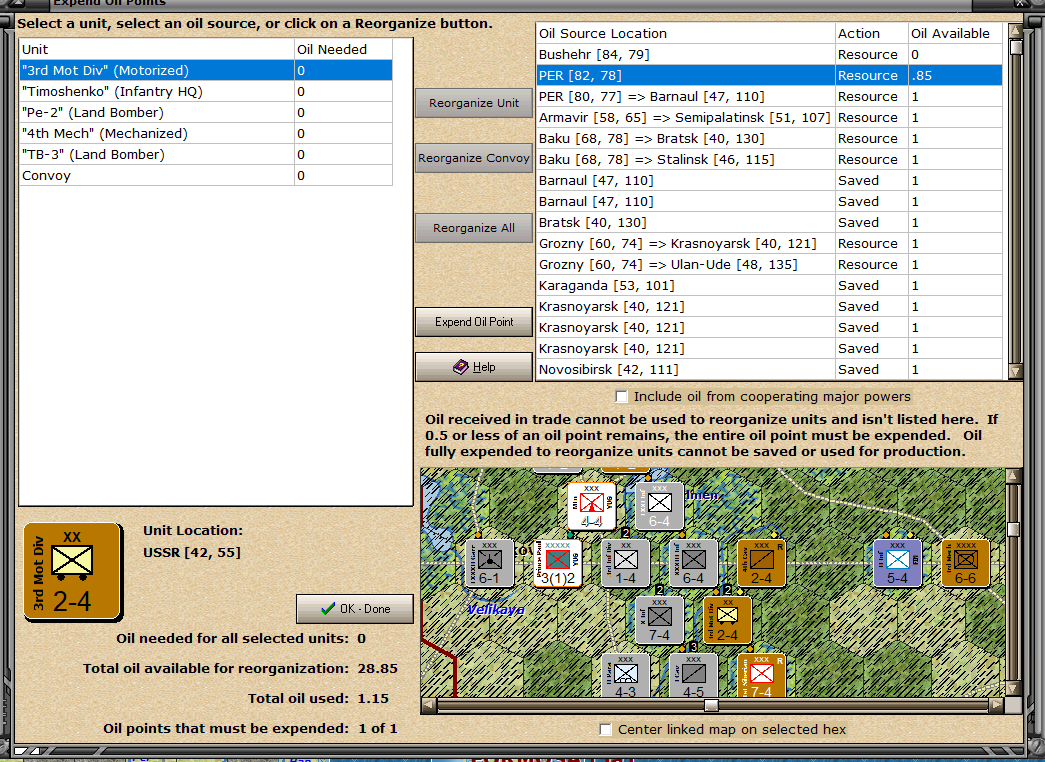Select the Yugoslav 4-4 mountain corps counter
The image size is (1045, 762).
591,507
